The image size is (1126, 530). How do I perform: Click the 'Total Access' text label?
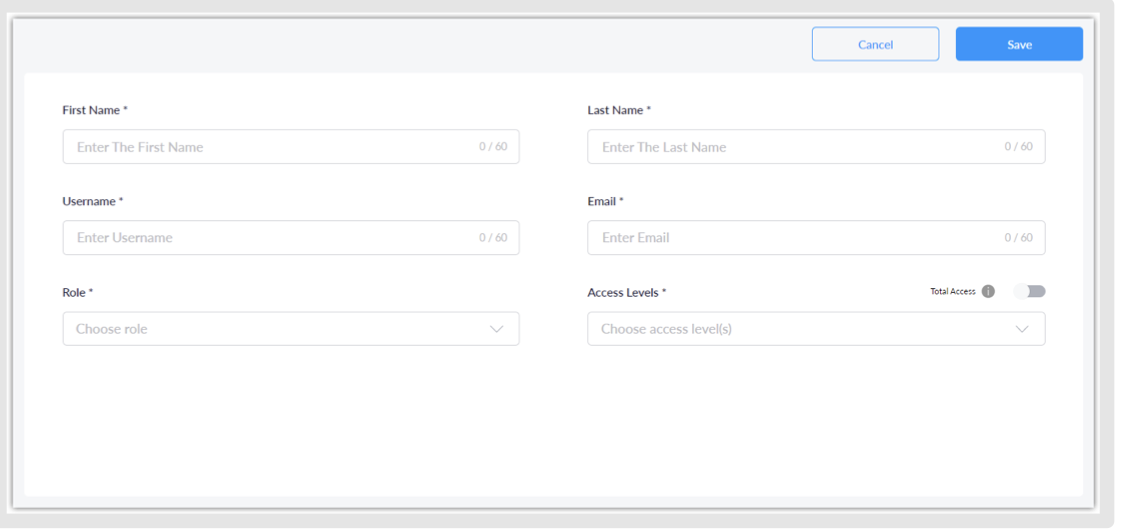point(952,292)
